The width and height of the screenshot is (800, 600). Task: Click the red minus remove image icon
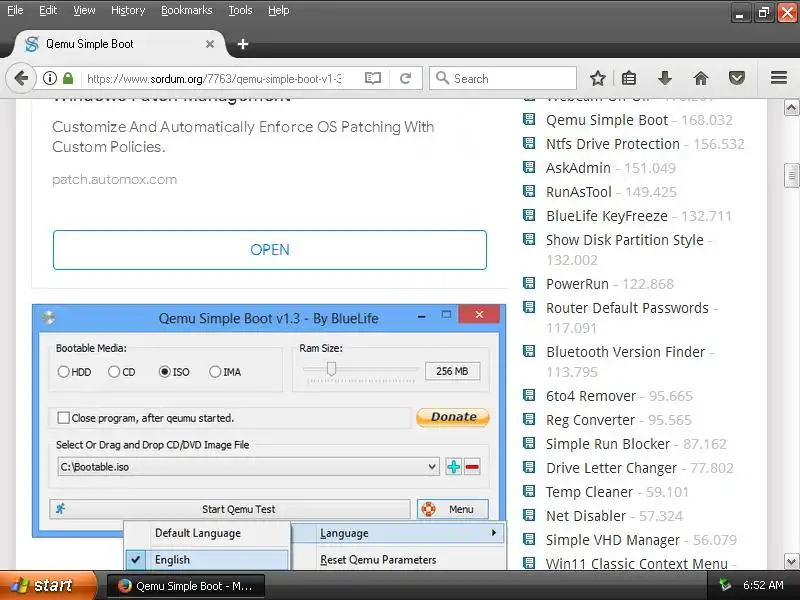point(472,467)
